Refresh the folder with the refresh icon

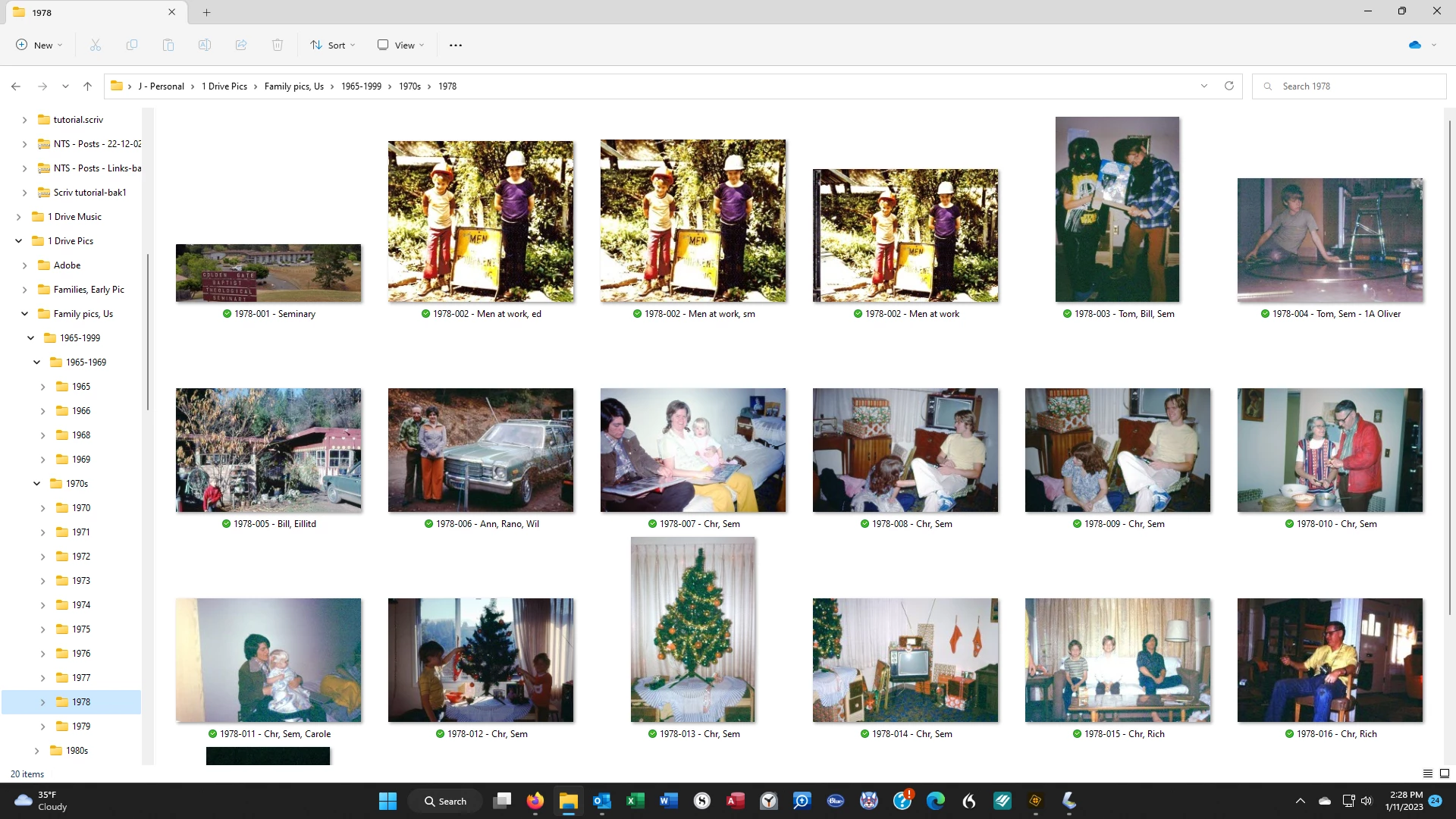(x=1229, y=86)
